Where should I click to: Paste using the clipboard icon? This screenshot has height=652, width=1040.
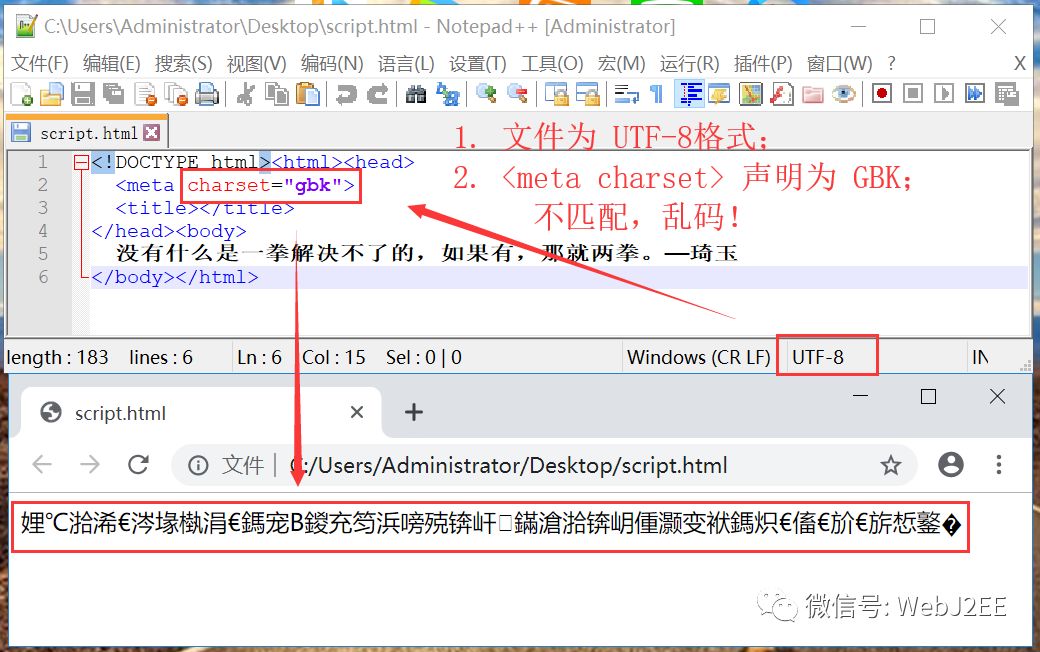pyautogui.click(x=307, y=94)
